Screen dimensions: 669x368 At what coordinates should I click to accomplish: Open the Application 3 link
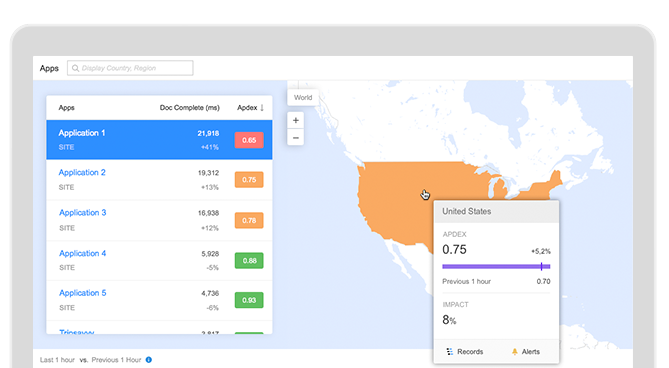click(x=82, y=212)
